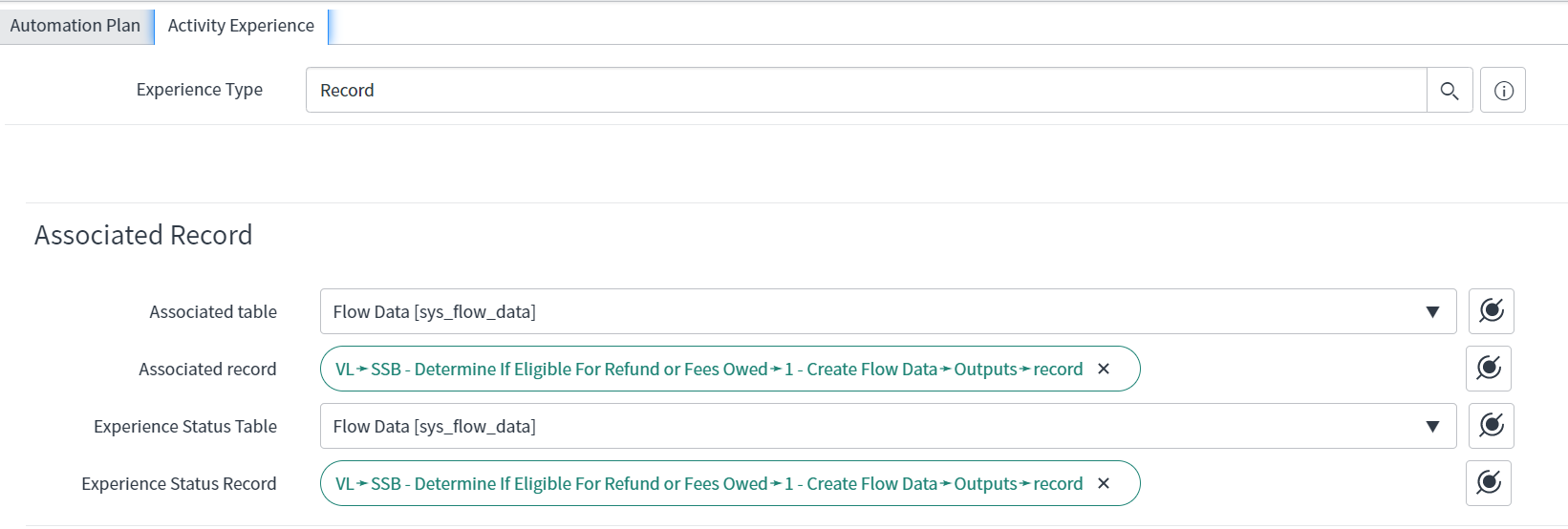The width and height of the screenshot is (1568, 529).
Task: Switch to the Automation Plan tab
Action: tap(75, 26)
